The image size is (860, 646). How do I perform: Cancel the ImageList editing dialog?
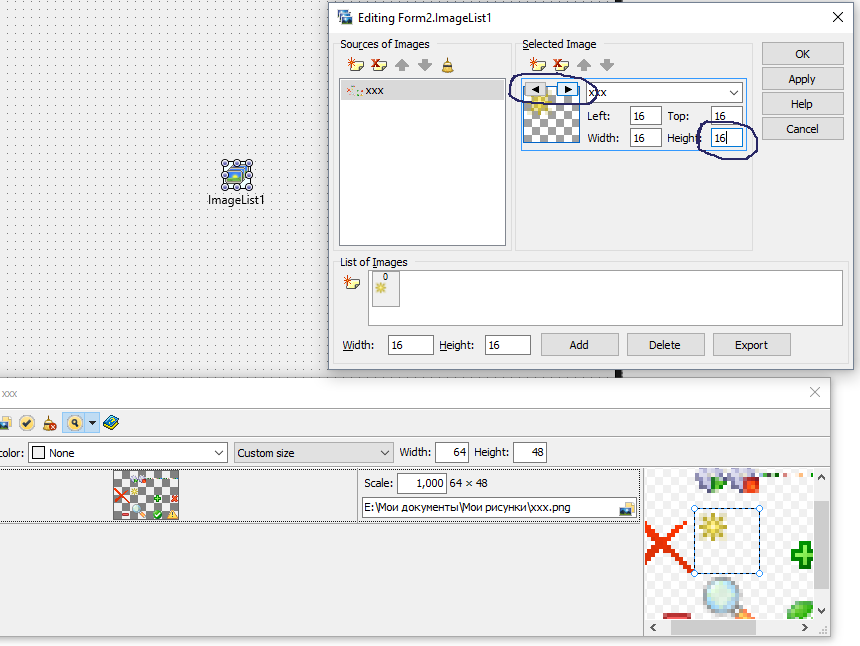click(802, 129)
